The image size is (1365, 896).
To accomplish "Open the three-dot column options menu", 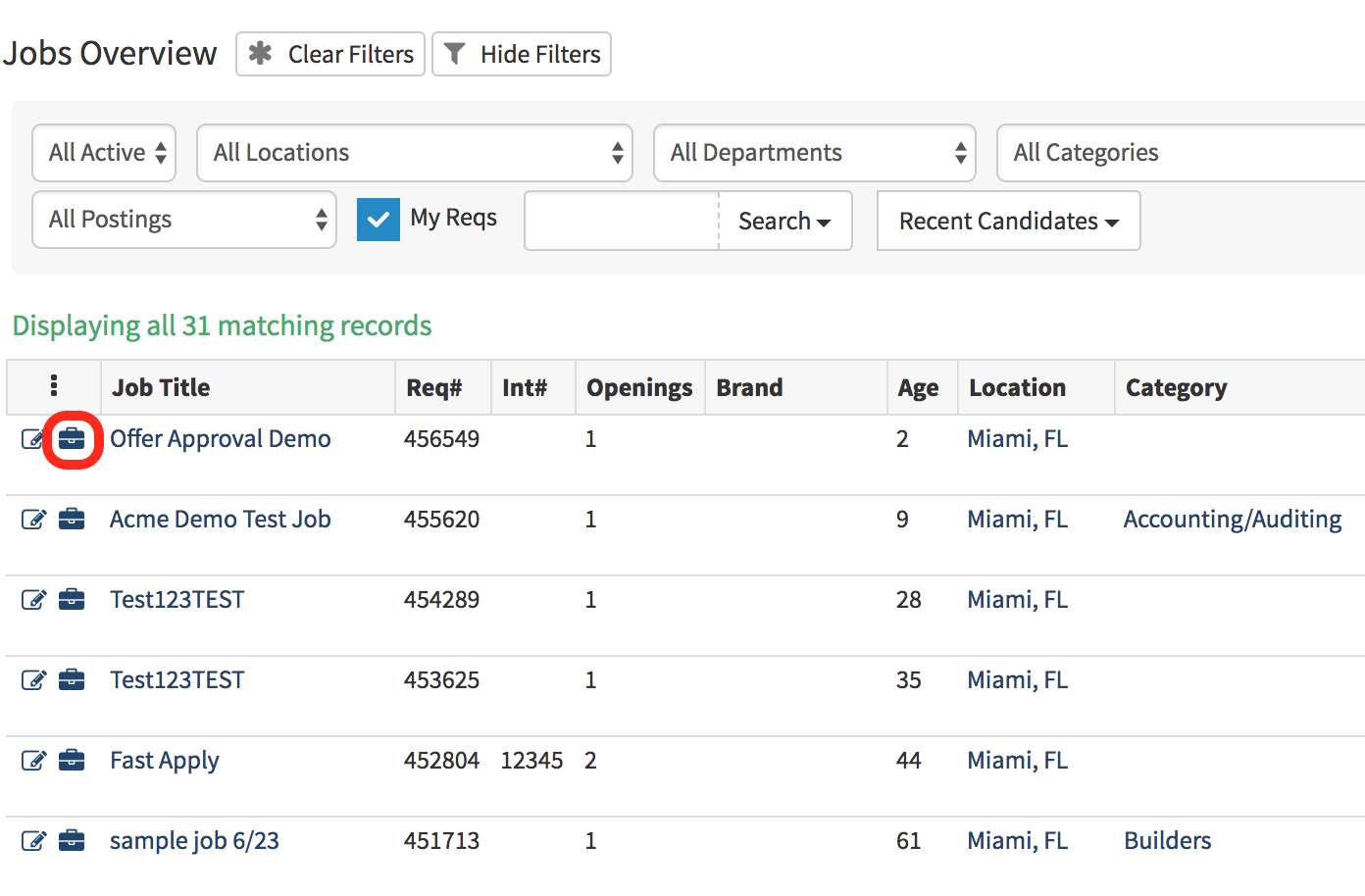I will (x=54, y=387).
